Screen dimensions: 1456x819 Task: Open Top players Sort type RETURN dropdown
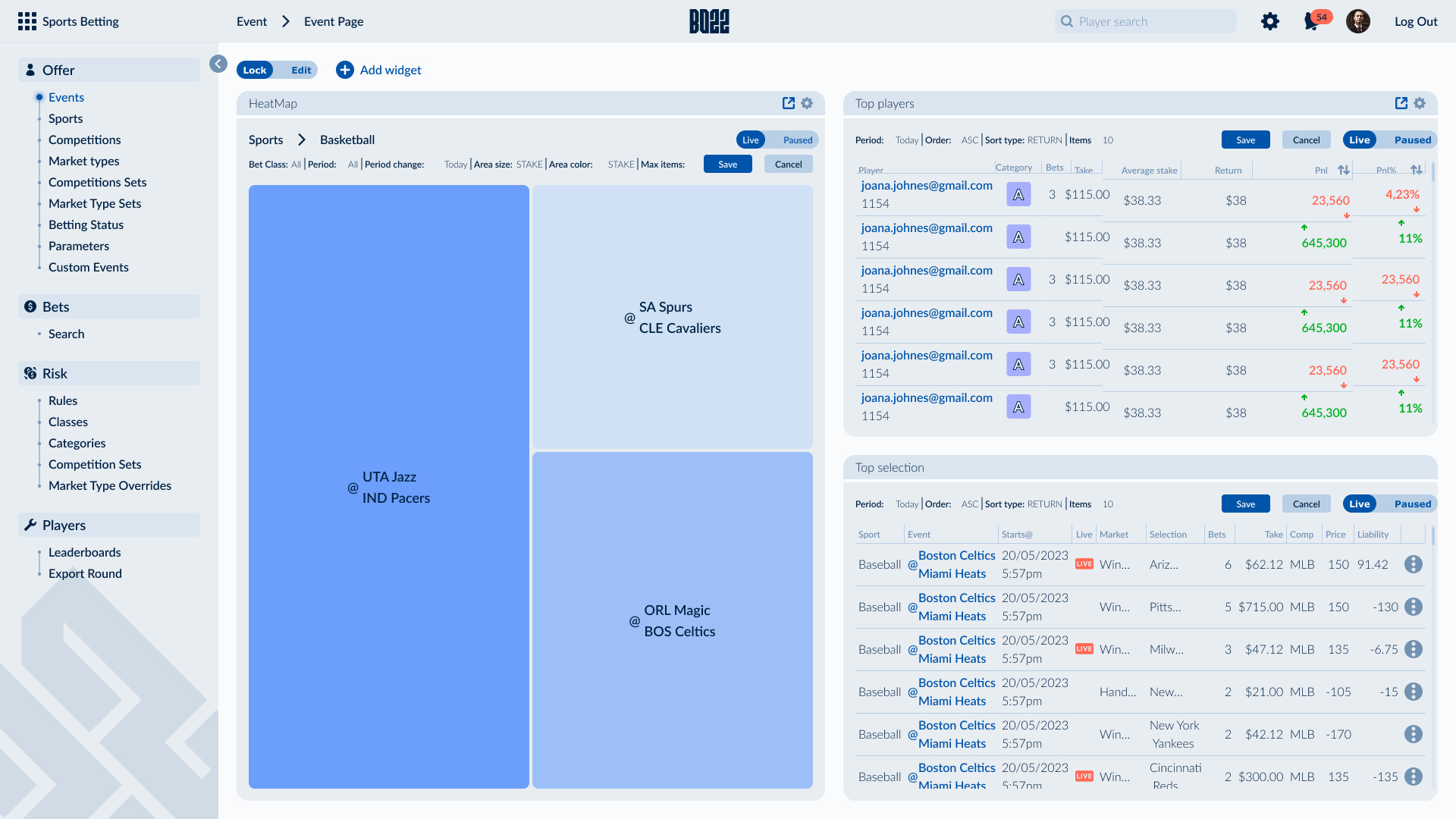click(x=1044, y=140)
